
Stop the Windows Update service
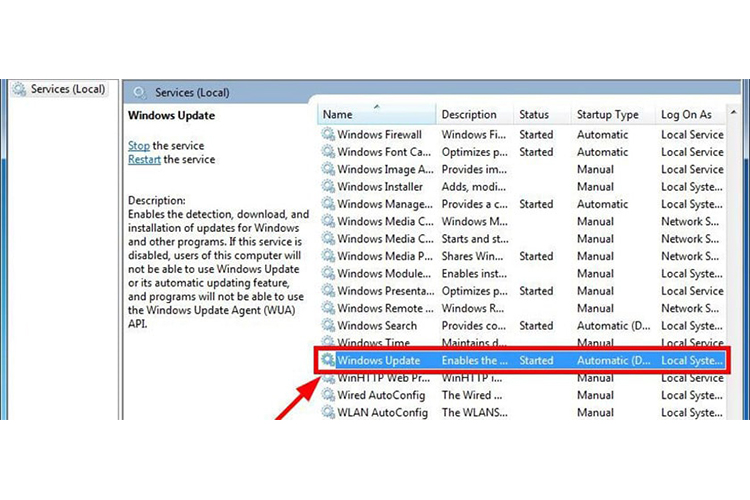(x=139, y=145)
